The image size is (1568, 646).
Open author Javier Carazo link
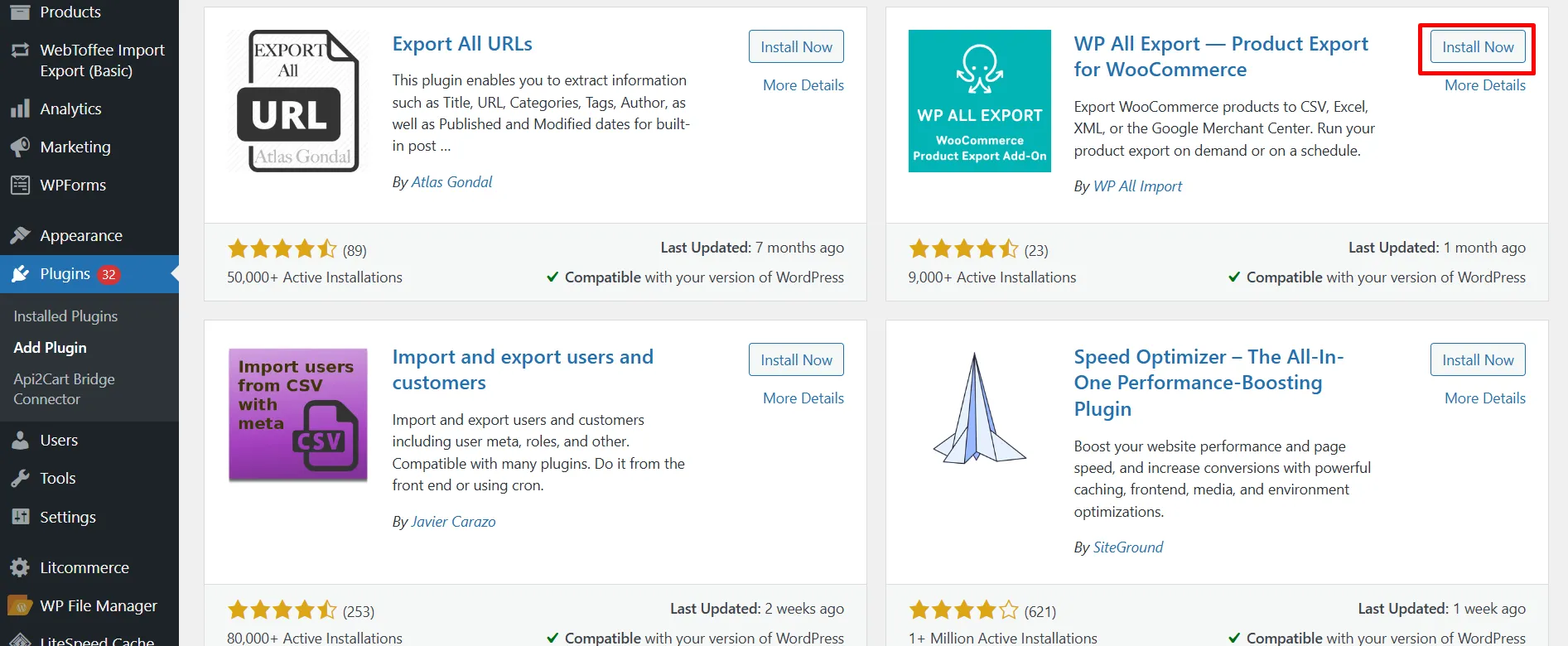(453, 522)
